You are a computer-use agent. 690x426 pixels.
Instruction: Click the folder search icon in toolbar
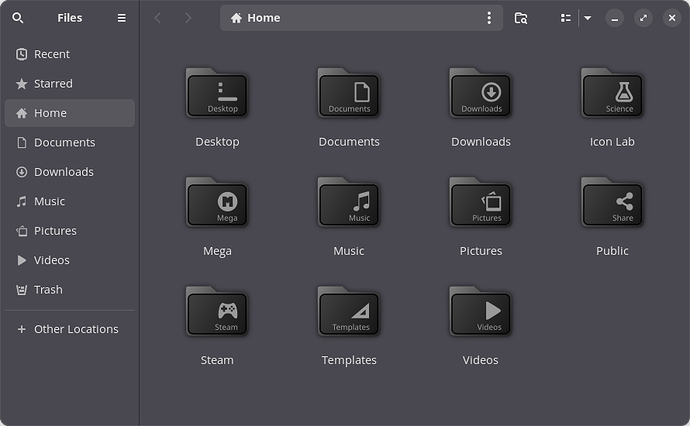click(x=521, y=18)
